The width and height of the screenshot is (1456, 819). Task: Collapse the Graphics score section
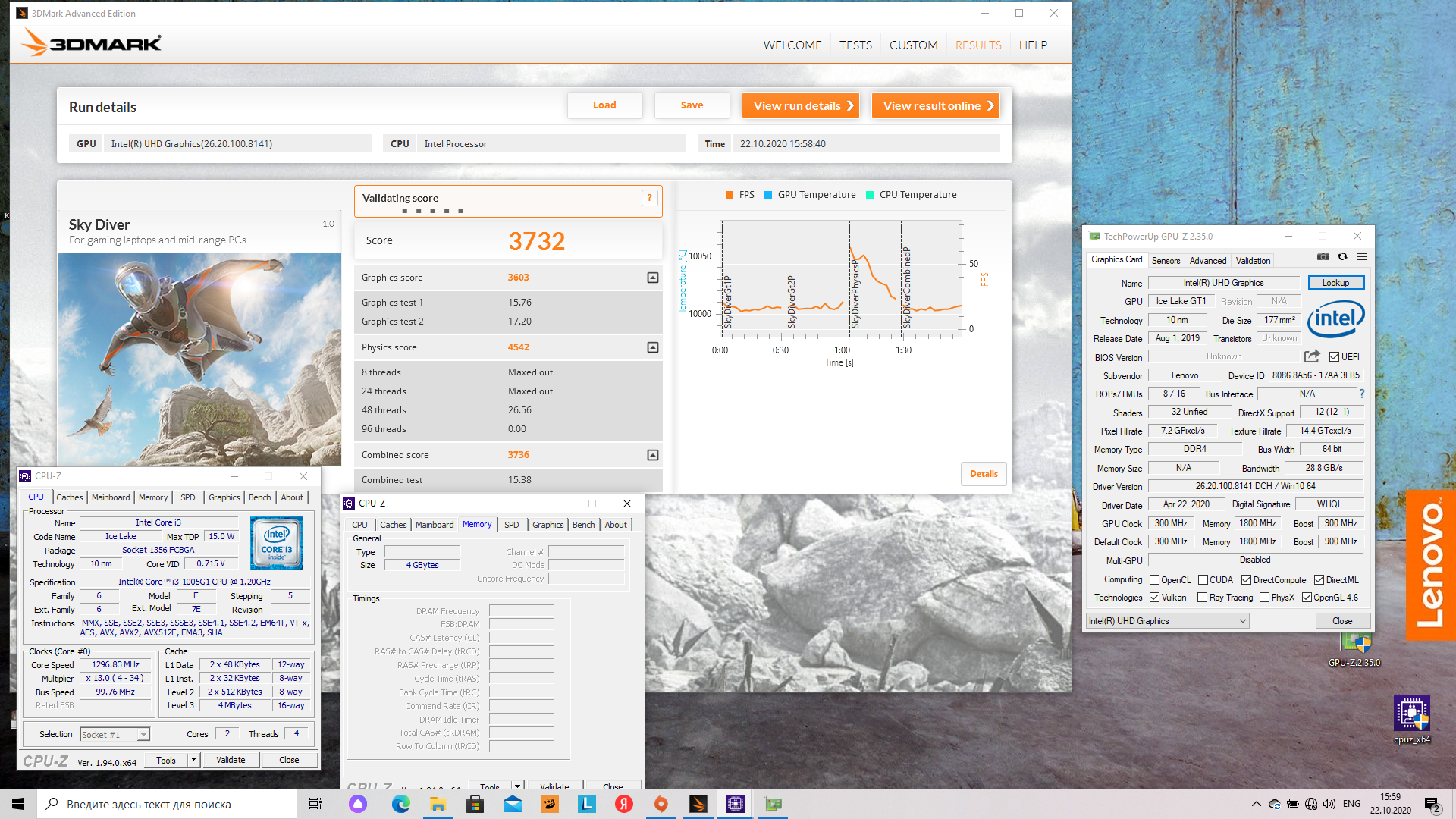point(652,278)
